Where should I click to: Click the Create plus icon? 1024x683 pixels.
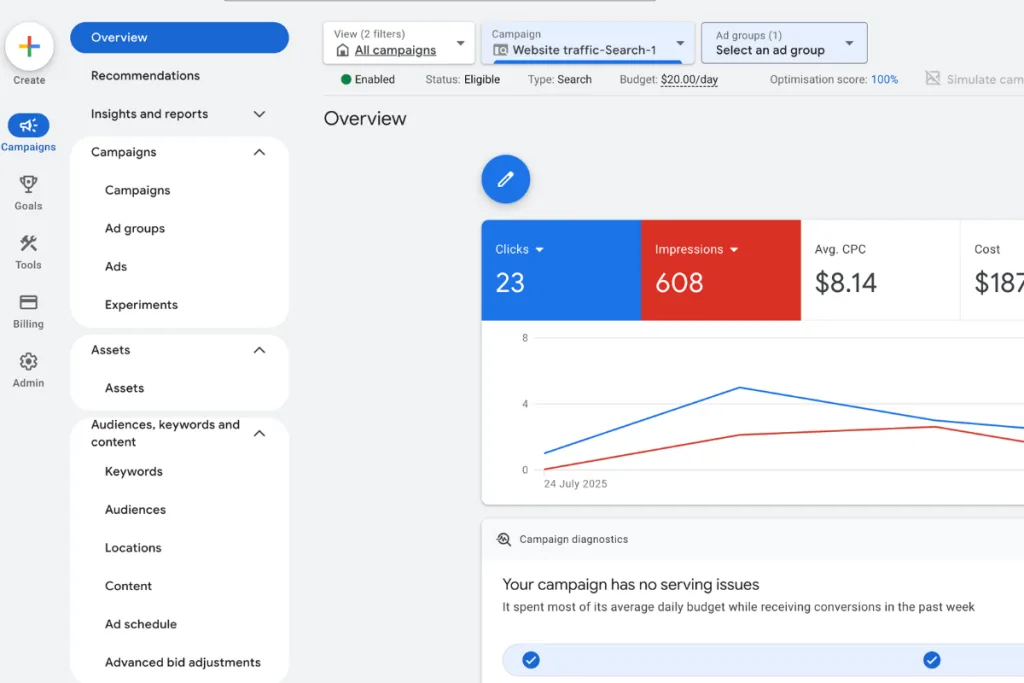pyautogui.click(x=29, y=46)
